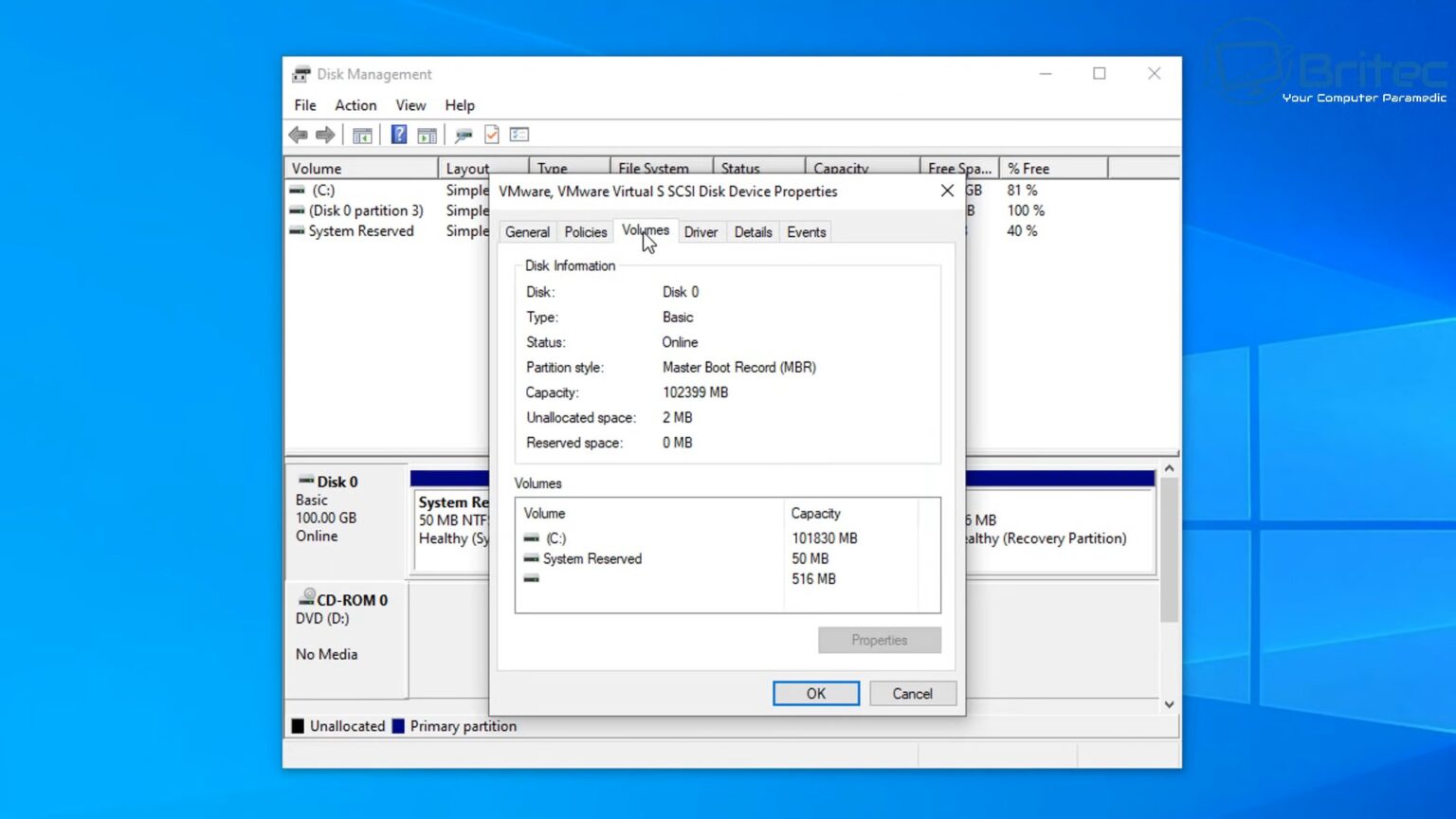Click scroll up arrow in lower pane

(1170, 468)
